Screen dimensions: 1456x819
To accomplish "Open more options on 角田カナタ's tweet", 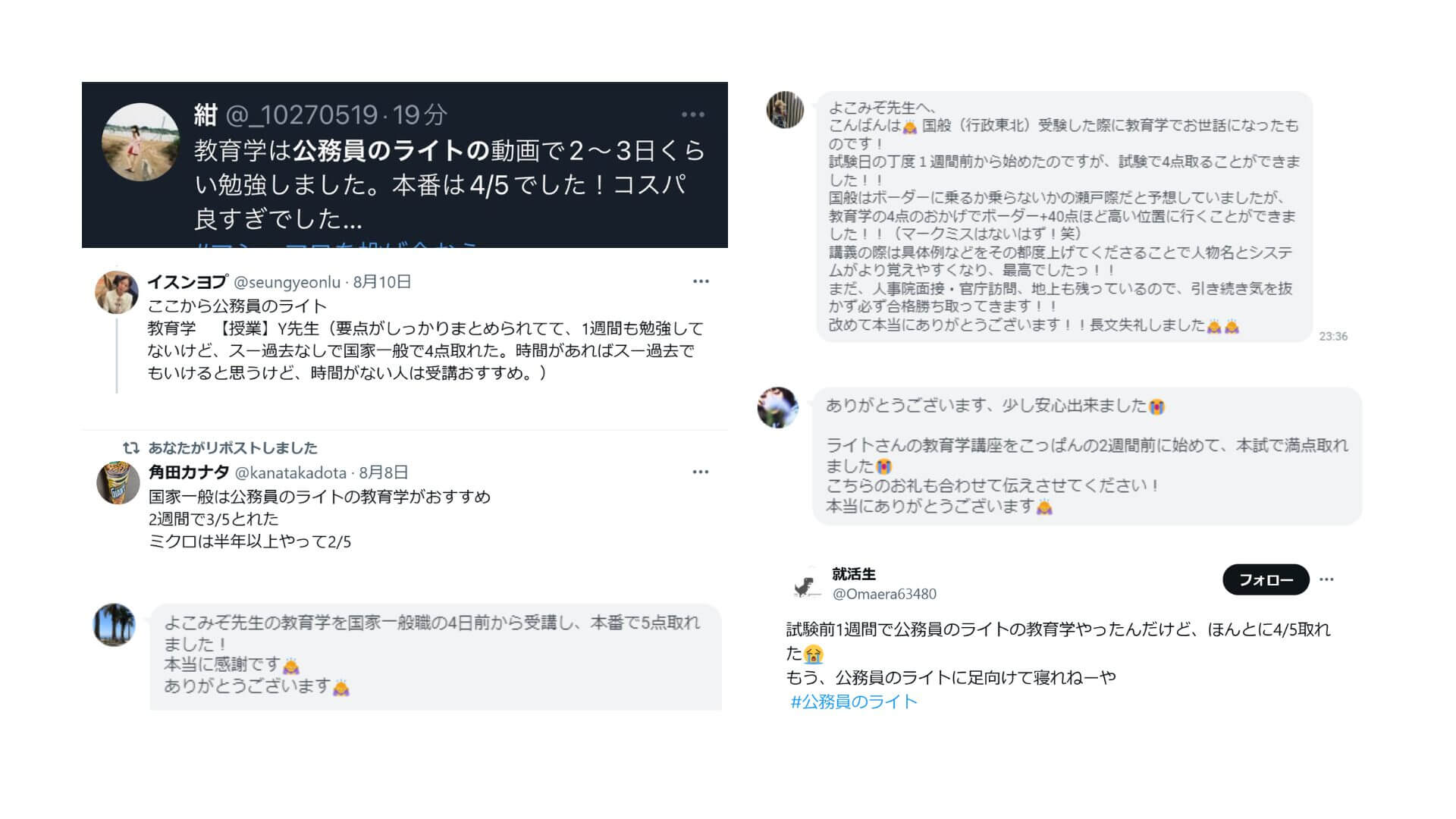I will pyautogui.click(x=700, y=472).
